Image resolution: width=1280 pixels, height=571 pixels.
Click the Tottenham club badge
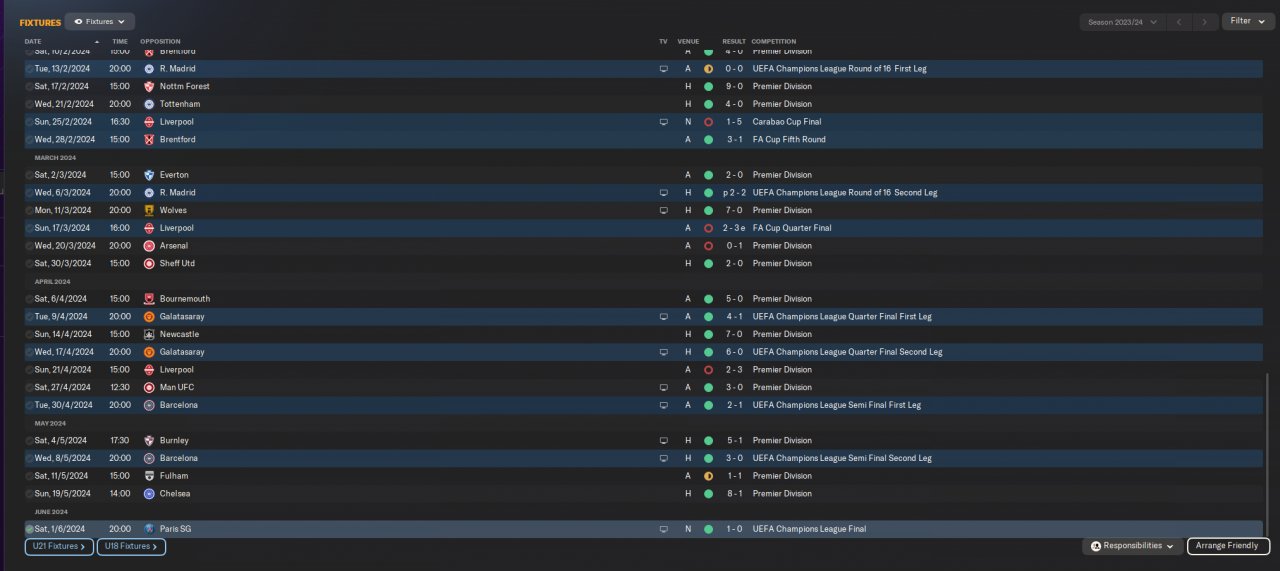point(149,104)
